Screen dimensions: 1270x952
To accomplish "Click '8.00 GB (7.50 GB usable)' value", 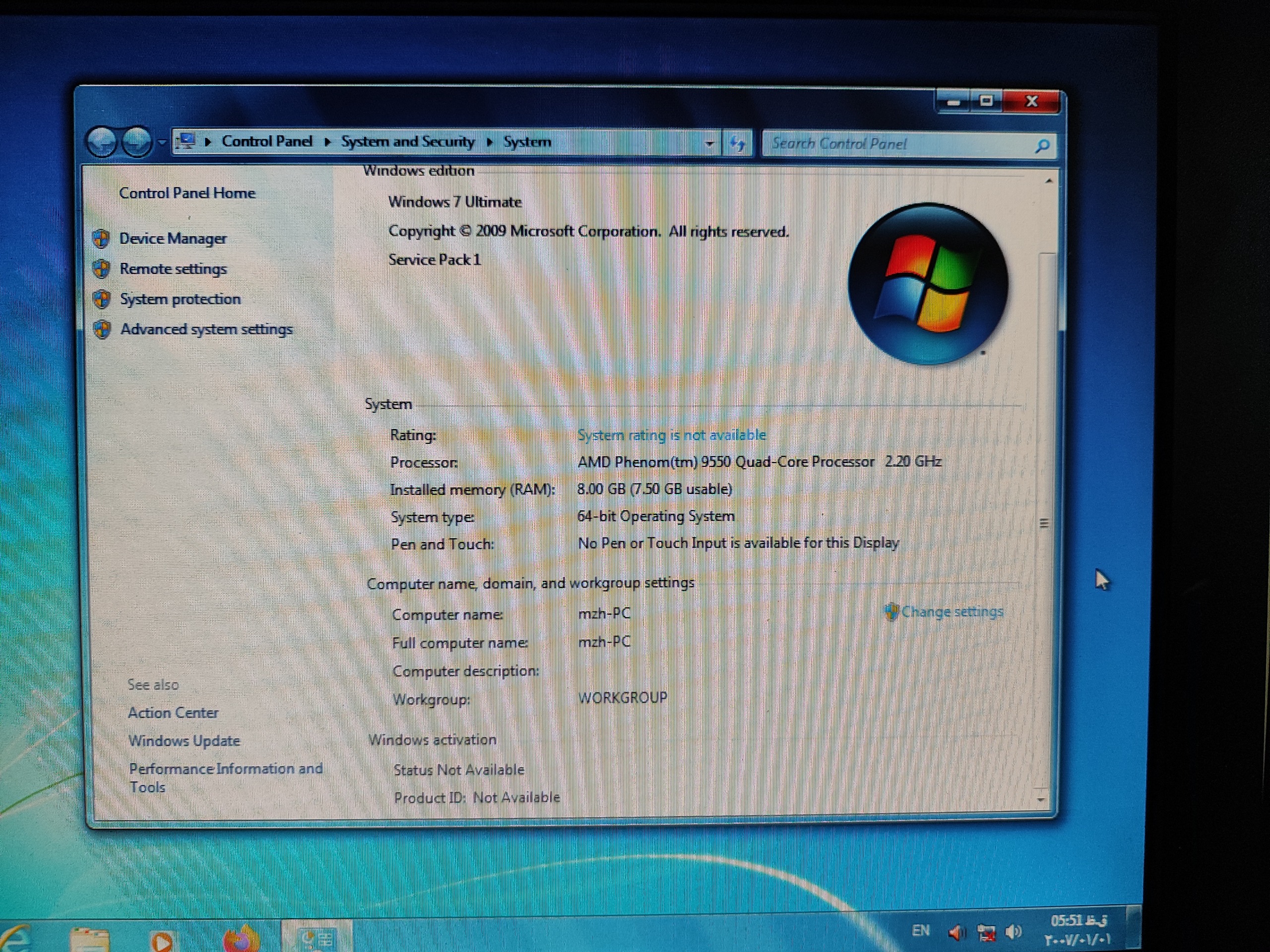I will [x=654, y=489].
